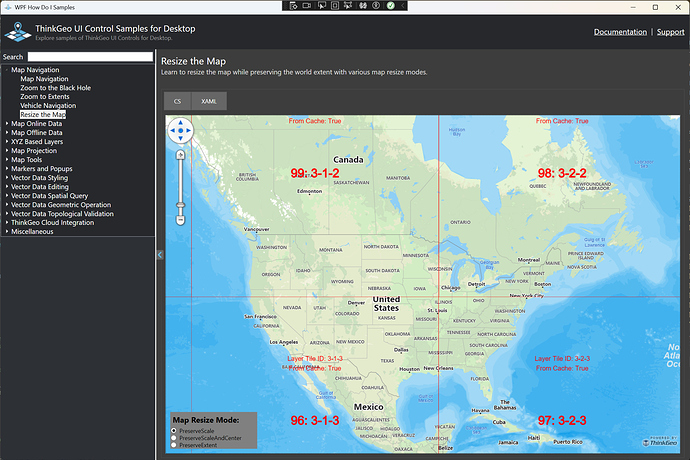Collapse the Map Navigation tree group
This screenshot has width=690, height=460.
[7, 70]
